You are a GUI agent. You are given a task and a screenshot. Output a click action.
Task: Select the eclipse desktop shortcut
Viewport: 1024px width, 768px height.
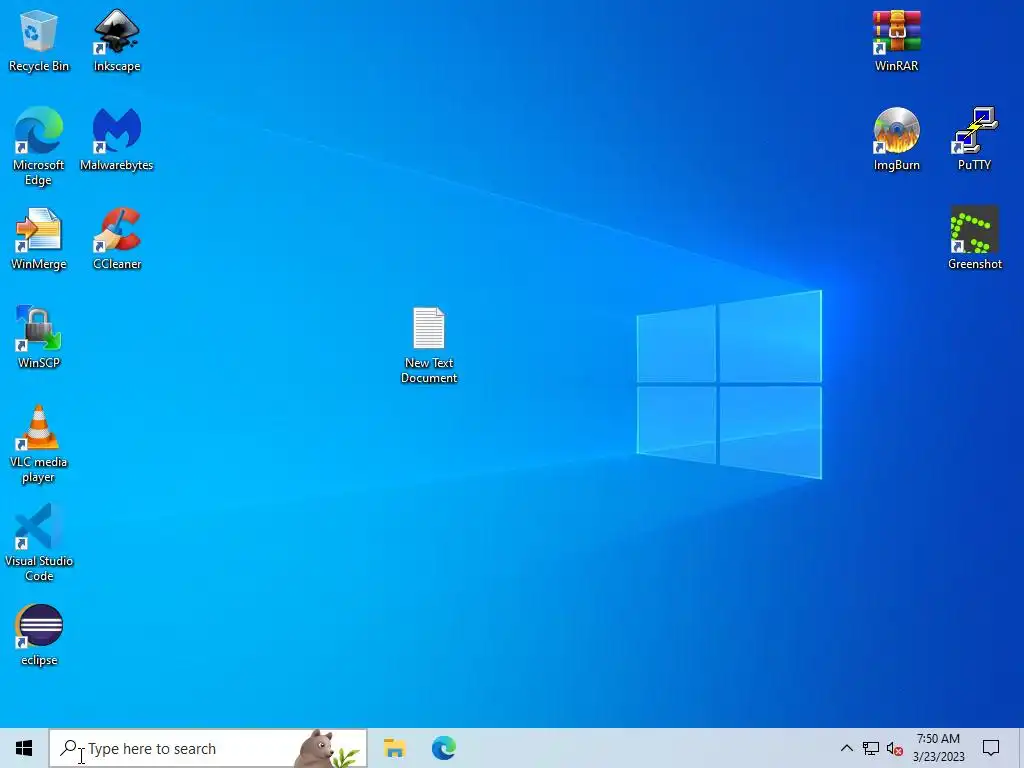pyautogui.click(x=39, y=635)
